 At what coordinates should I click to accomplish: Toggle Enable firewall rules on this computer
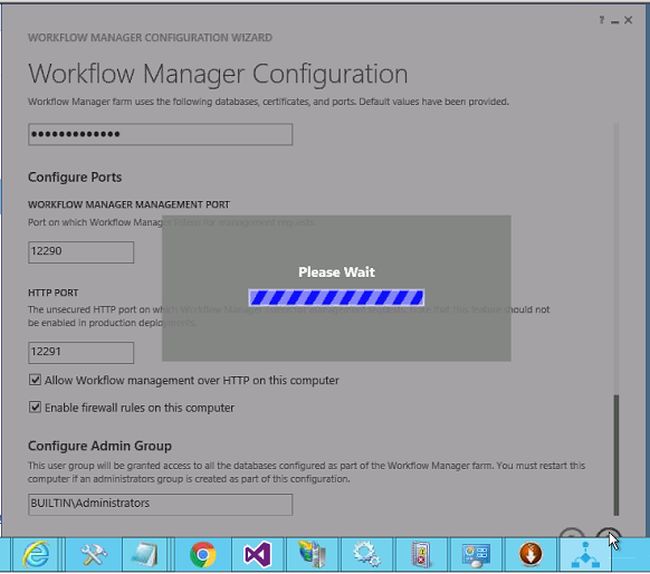click(35, 407)
